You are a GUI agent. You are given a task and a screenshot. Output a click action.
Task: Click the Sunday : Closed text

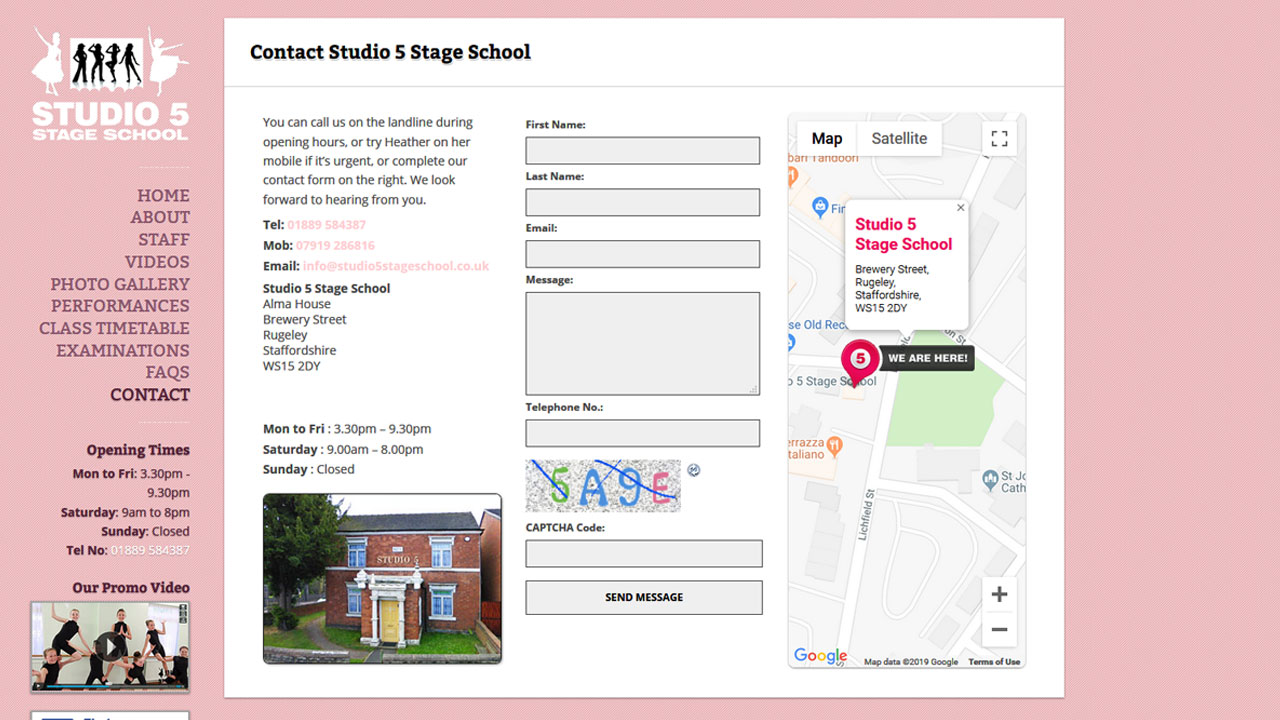(309, 469)
